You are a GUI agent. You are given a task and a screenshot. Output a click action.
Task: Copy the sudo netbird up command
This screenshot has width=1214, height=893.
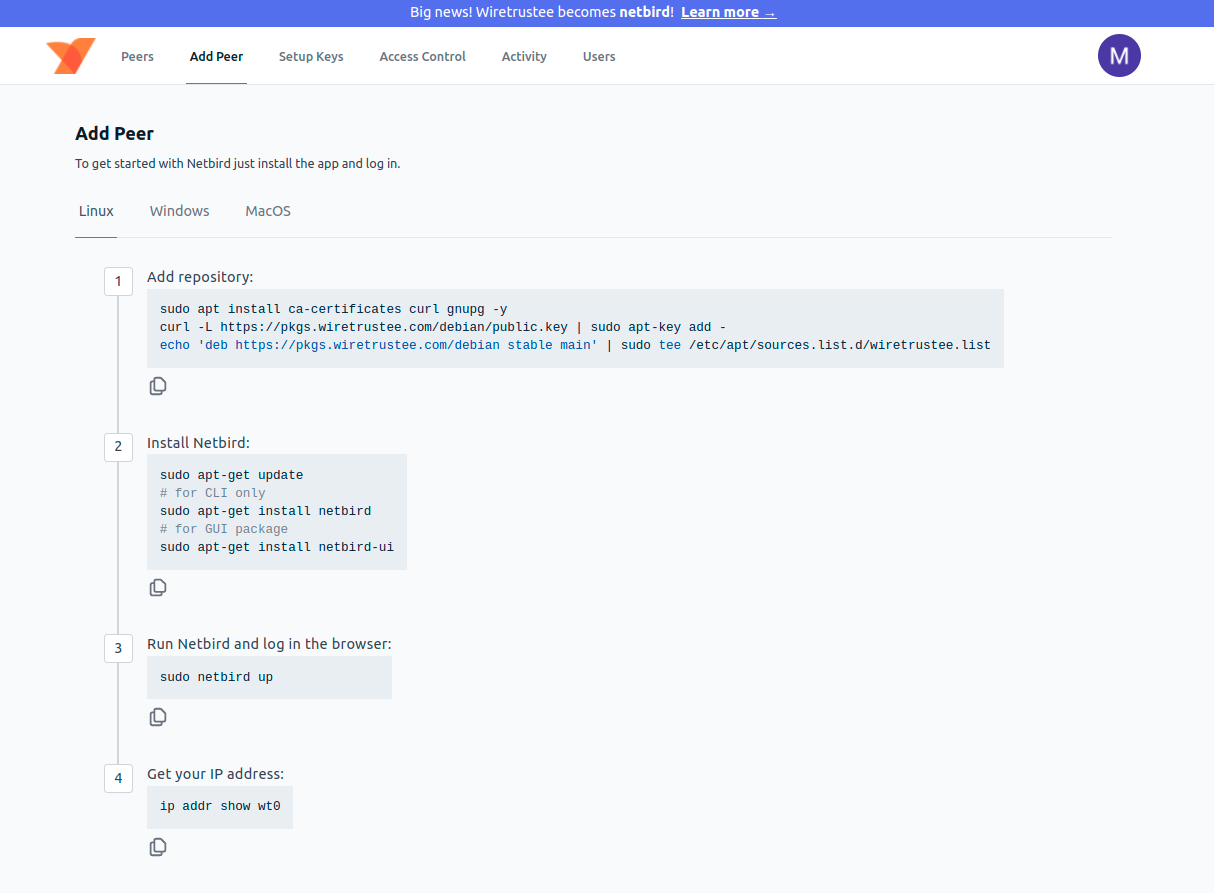pyautogui.click(x=158, y=717)
